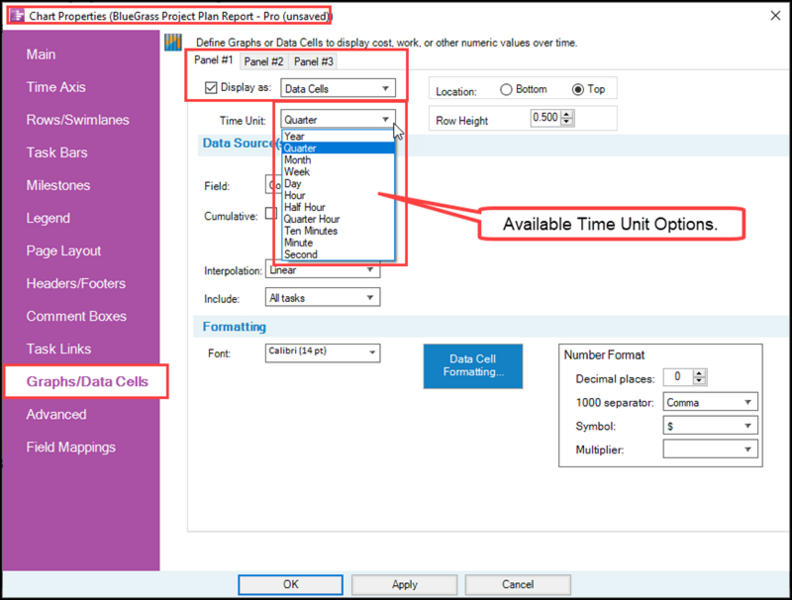Click the OK button

(290, 584)
